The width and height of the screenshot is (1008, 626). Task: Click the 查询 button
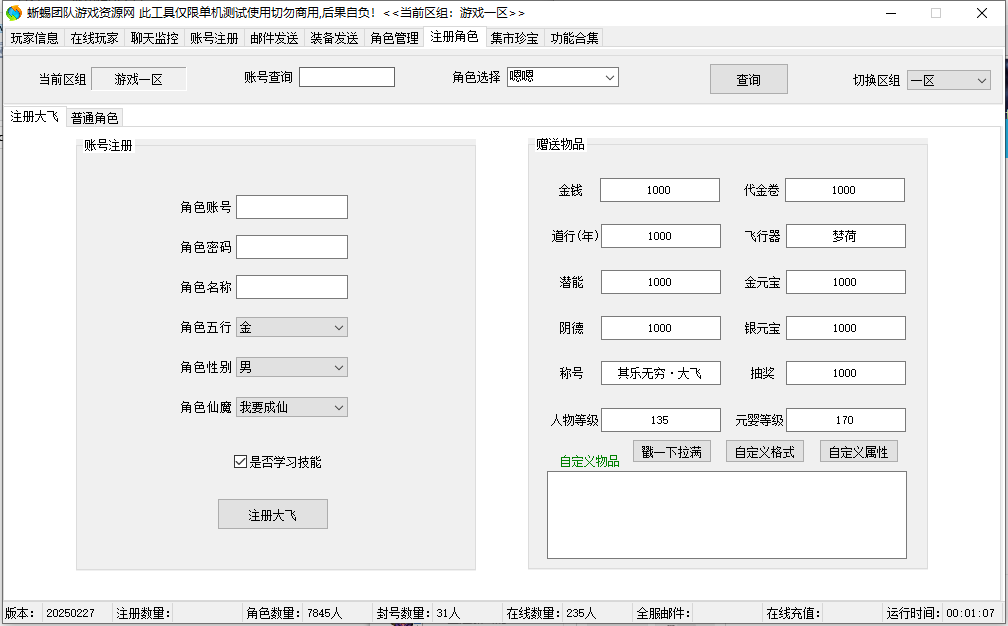[748, 80]
